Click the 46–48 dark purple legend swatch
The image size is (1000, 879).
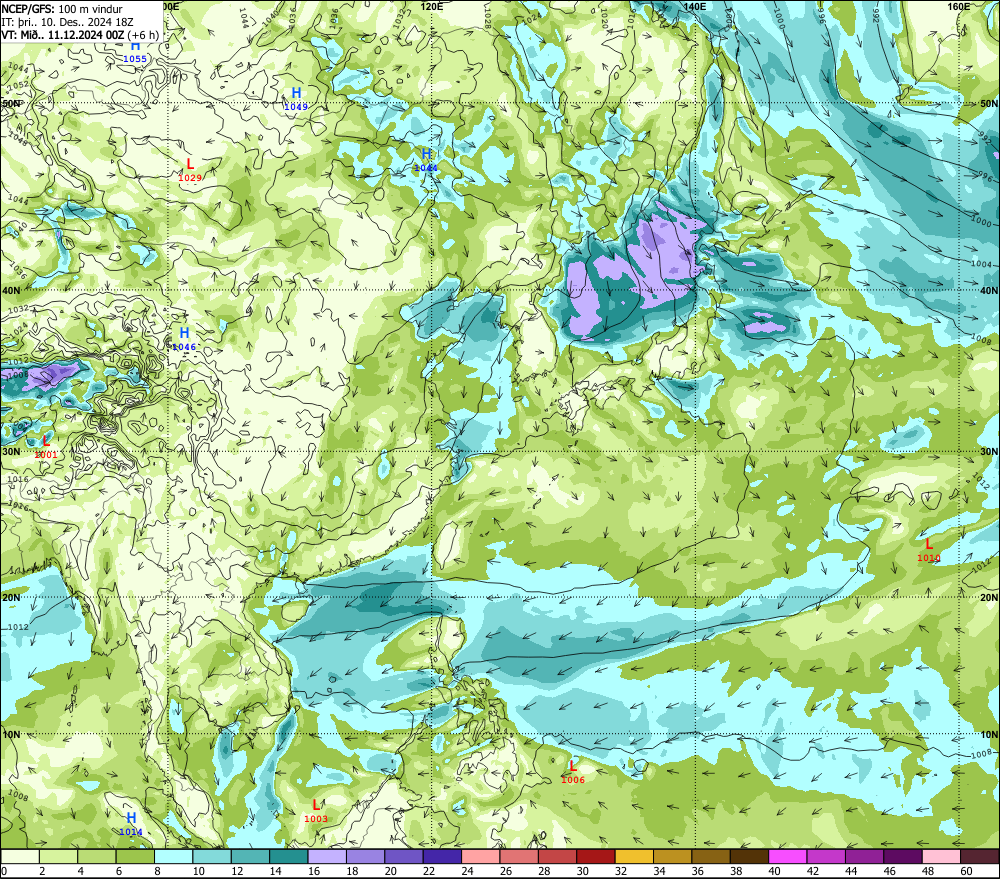click(904, 856)
